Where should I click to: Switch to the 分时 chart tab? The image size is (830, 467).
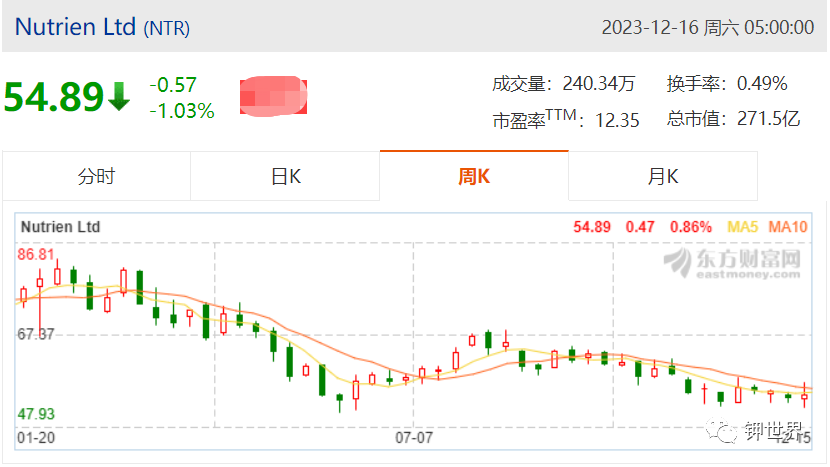point(96,176)
